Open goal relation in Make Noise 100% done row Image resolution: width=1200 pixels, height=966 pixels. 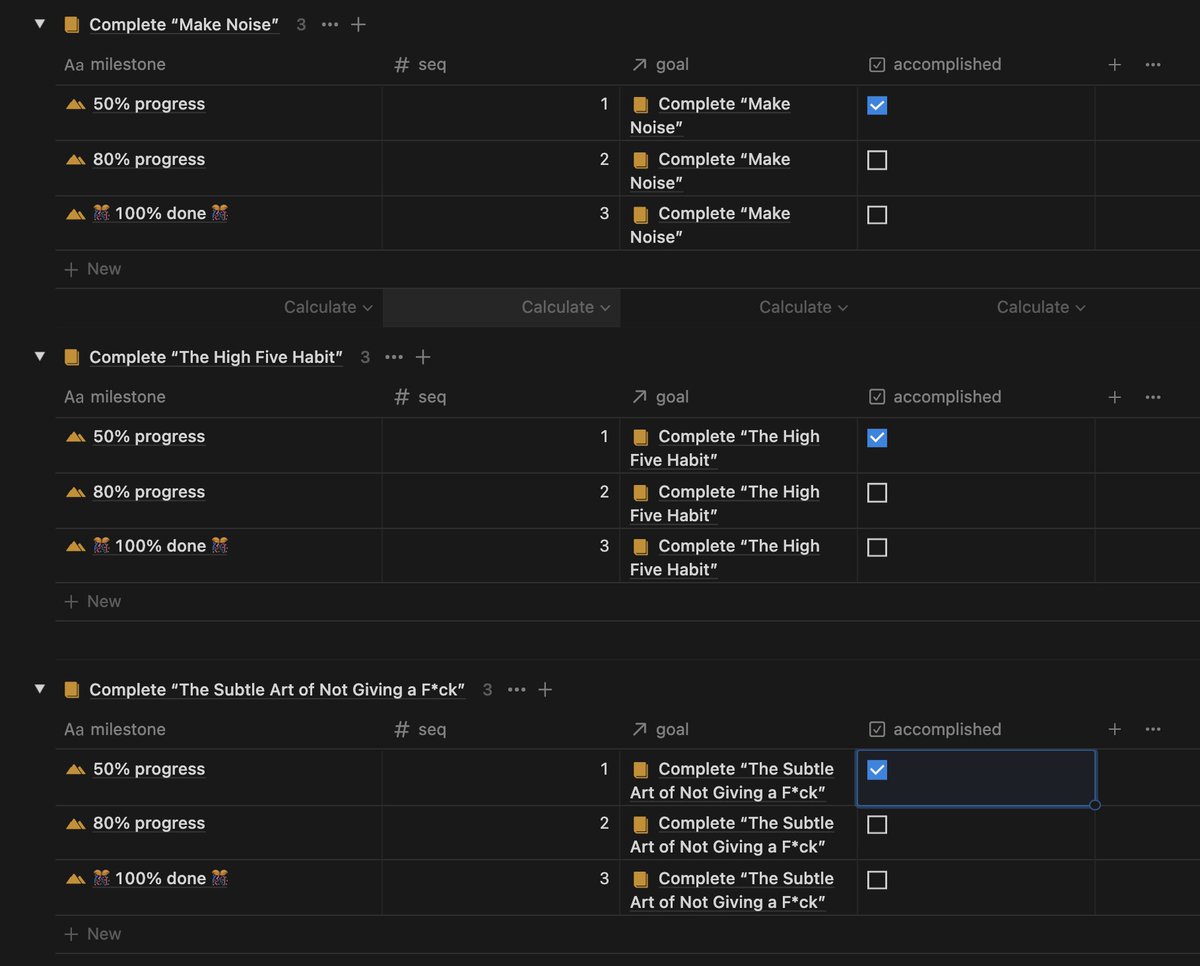[x=711, y=225]
